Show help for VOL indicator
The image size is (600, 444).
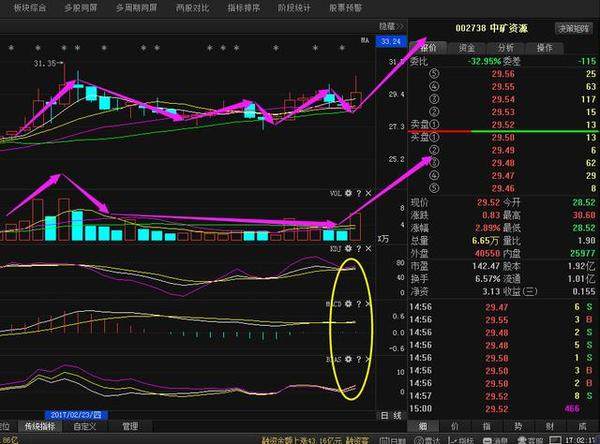[358, 193]
